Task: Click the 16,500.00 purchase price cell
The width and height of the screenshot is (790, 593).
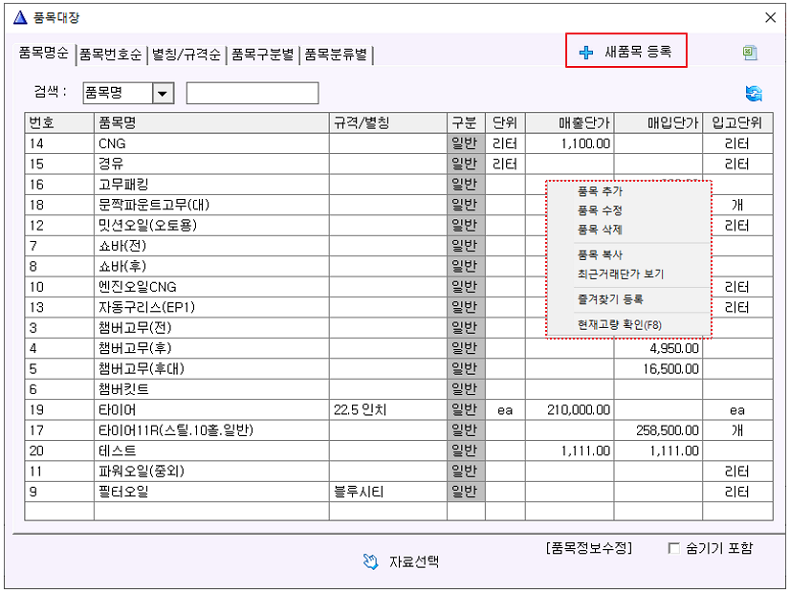Action: click(659, 369)
